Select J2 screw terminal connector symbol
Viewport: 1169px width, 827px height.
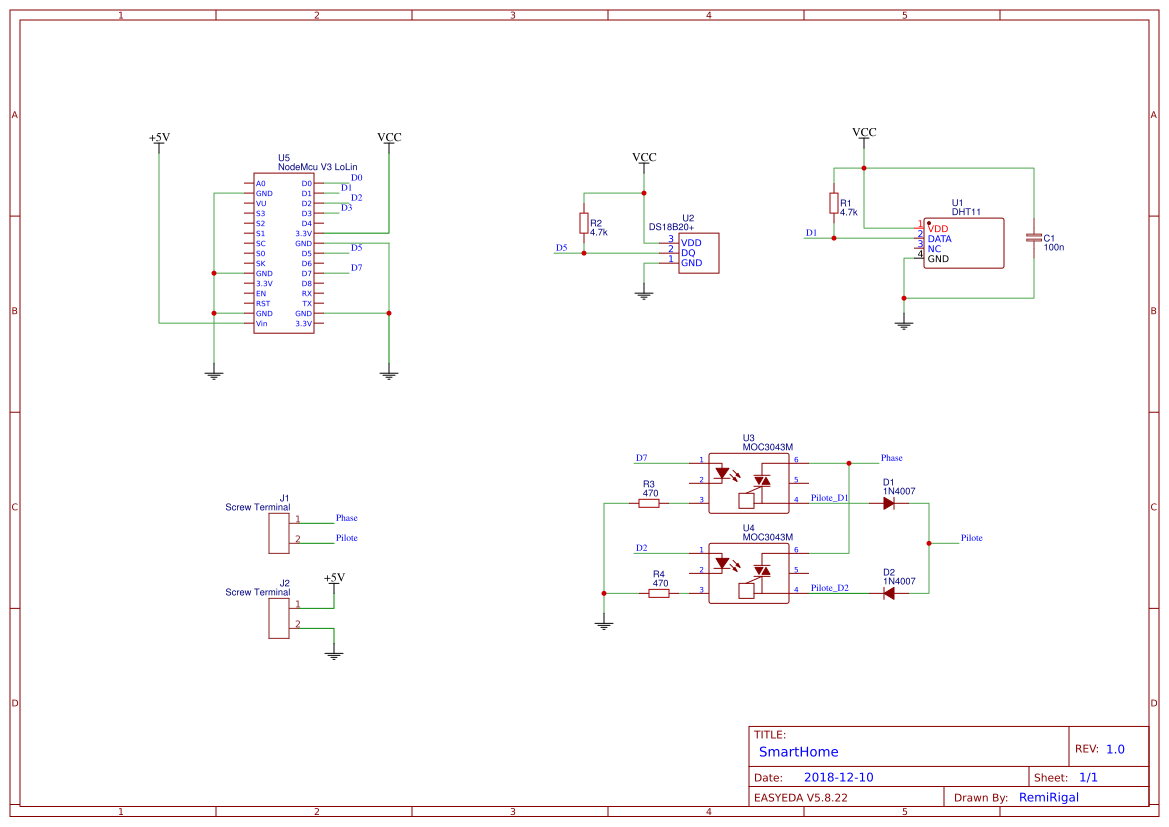coord(279,618)
